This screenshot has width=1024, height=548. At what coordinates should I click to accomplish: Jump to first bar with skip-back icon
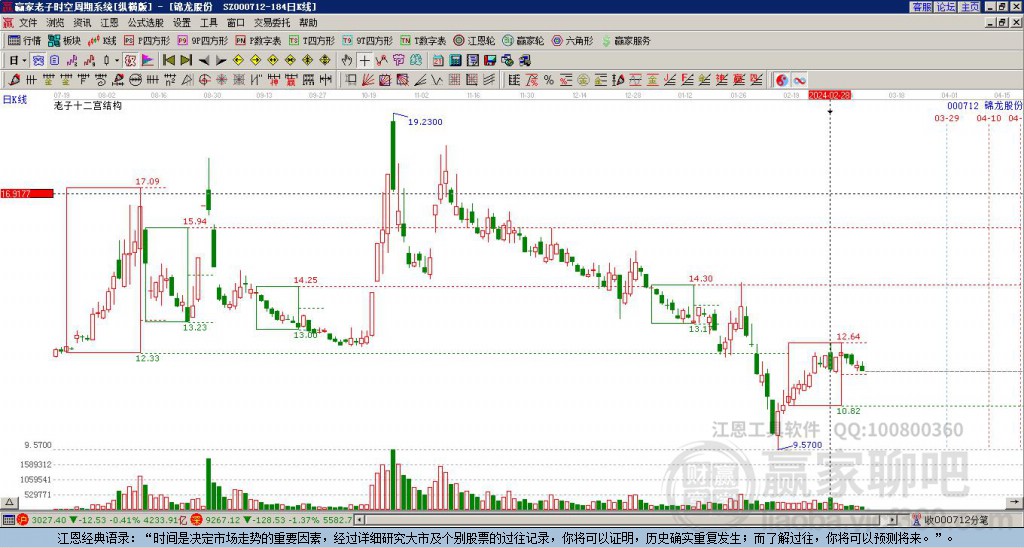point(168,61)
